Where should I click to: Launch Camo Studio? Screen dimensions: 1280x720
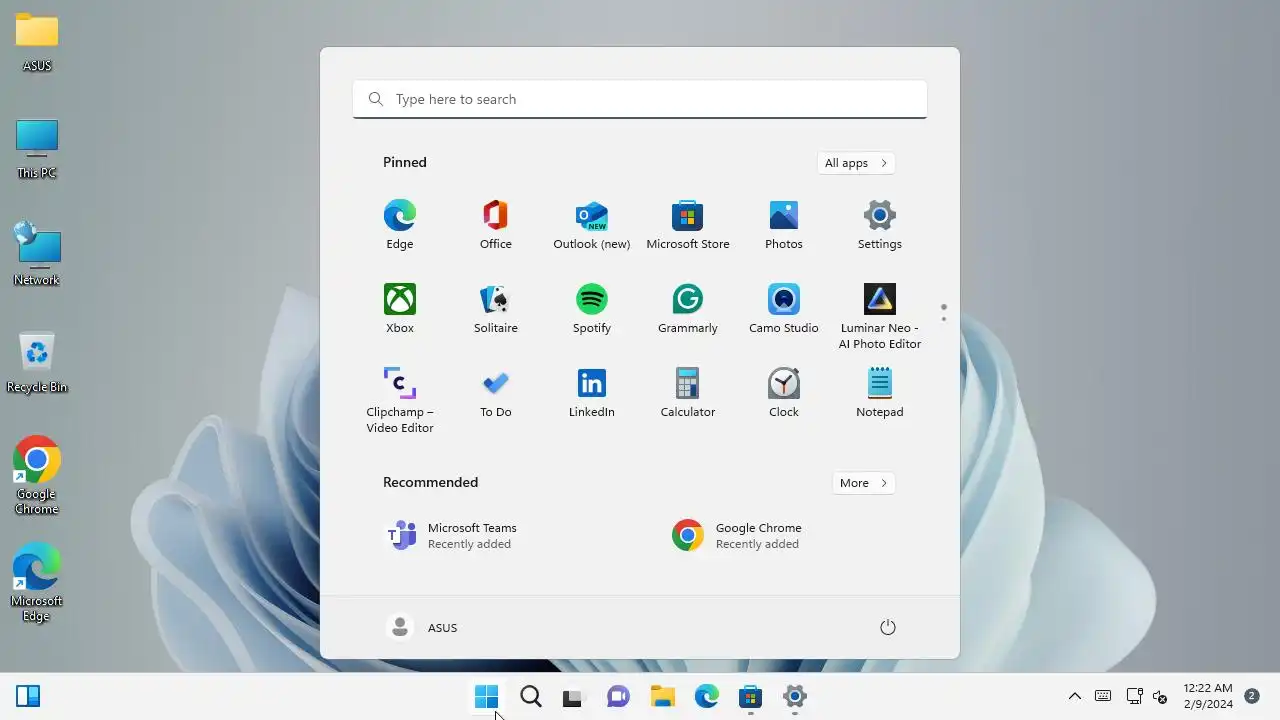point(784,309)
